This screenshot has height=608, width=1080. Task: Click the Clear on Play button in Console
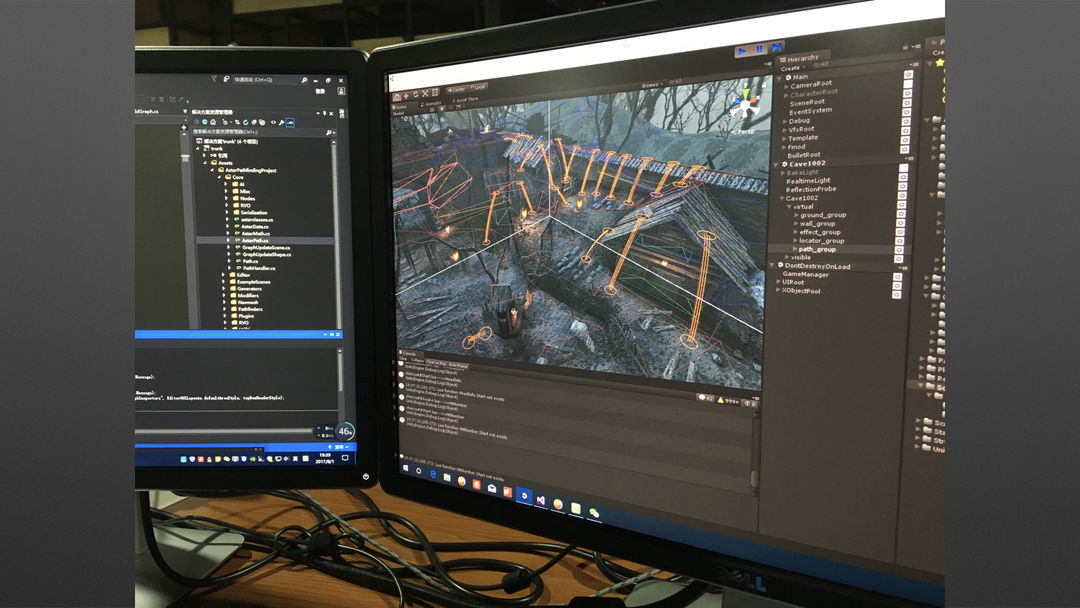click(x=437, y=363)
